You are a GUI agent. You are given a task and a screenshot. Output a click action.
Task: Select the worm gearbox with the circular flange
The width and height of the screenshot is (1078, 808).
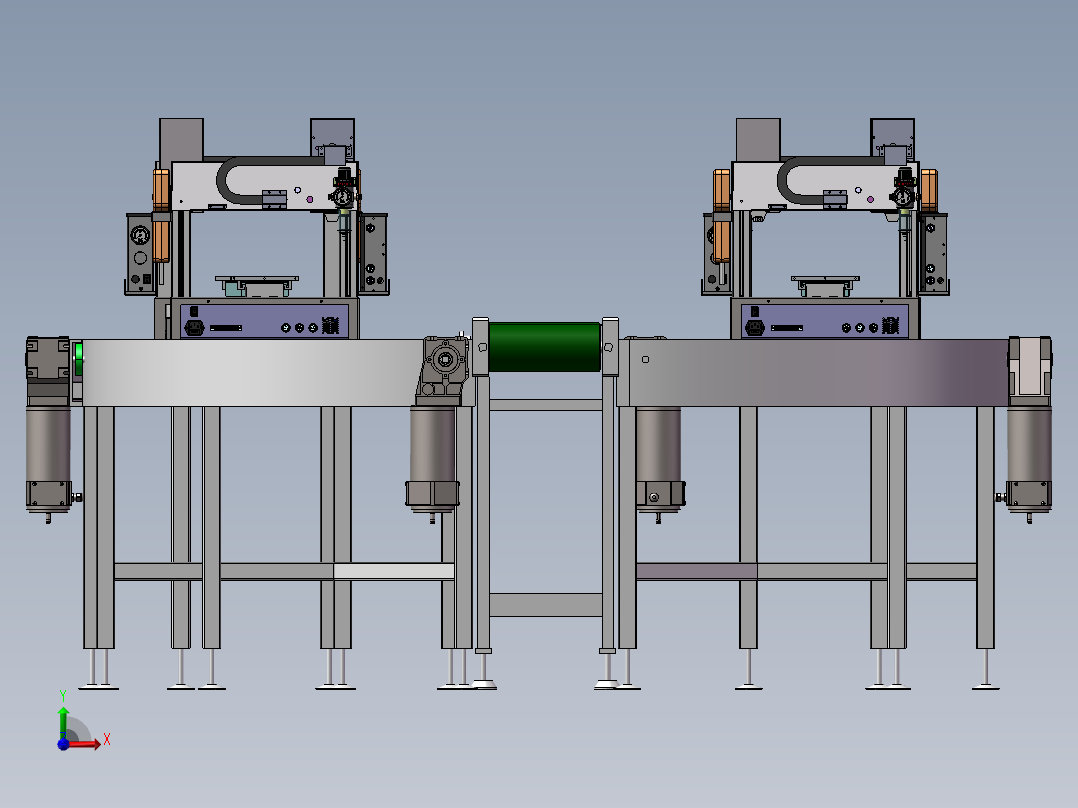click(x=444, y=368)
